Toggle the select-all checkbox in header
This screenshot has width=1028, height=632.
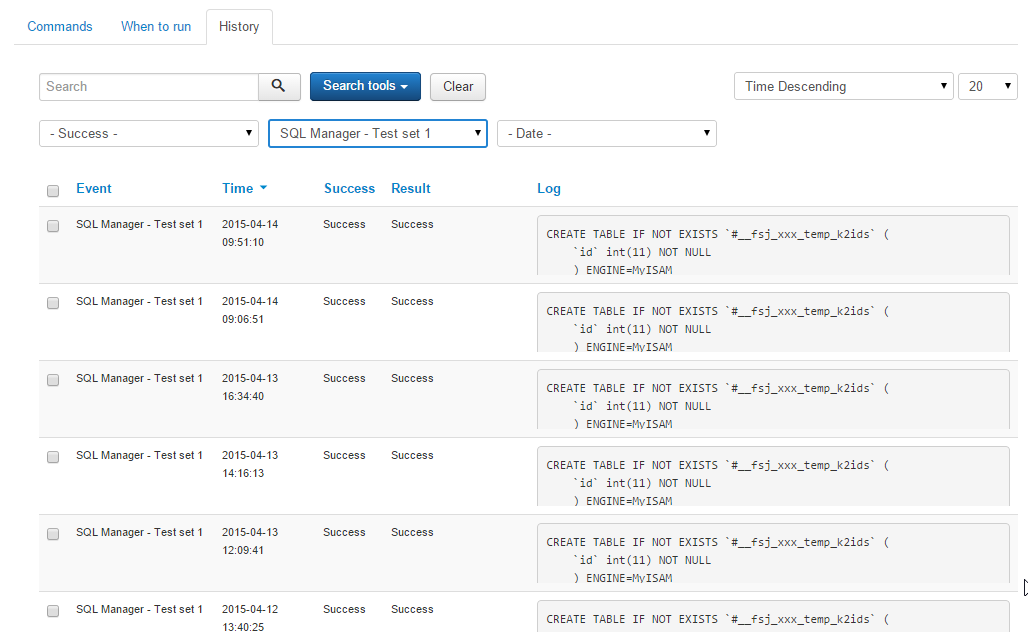coord(53,190)
